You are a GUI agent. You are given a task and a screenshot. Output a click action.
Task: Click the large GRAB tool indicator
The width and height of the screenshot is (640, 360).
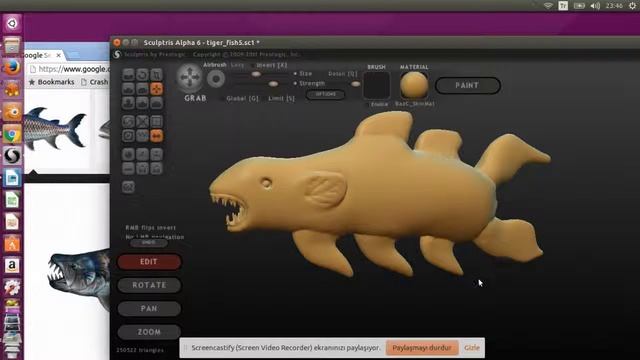[190, 78]
